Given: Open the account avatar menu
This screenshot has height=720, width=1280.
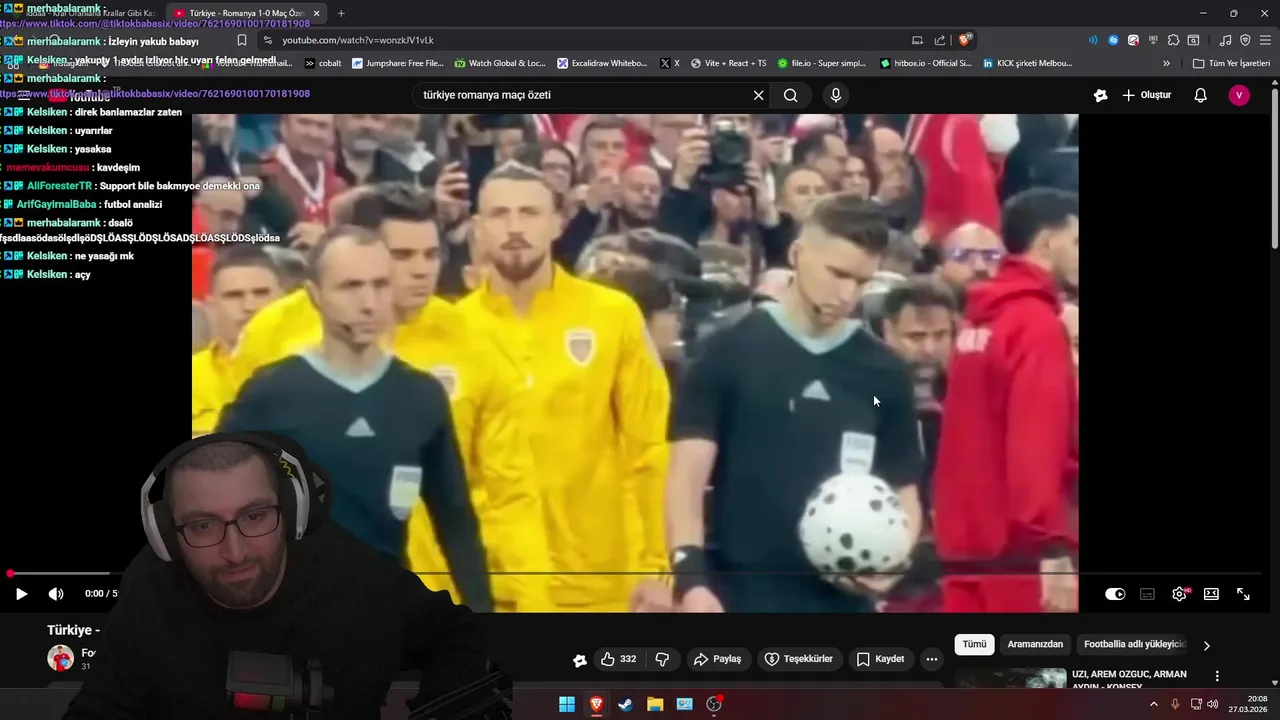Looking at the screenshot, I should point(1239,96).
